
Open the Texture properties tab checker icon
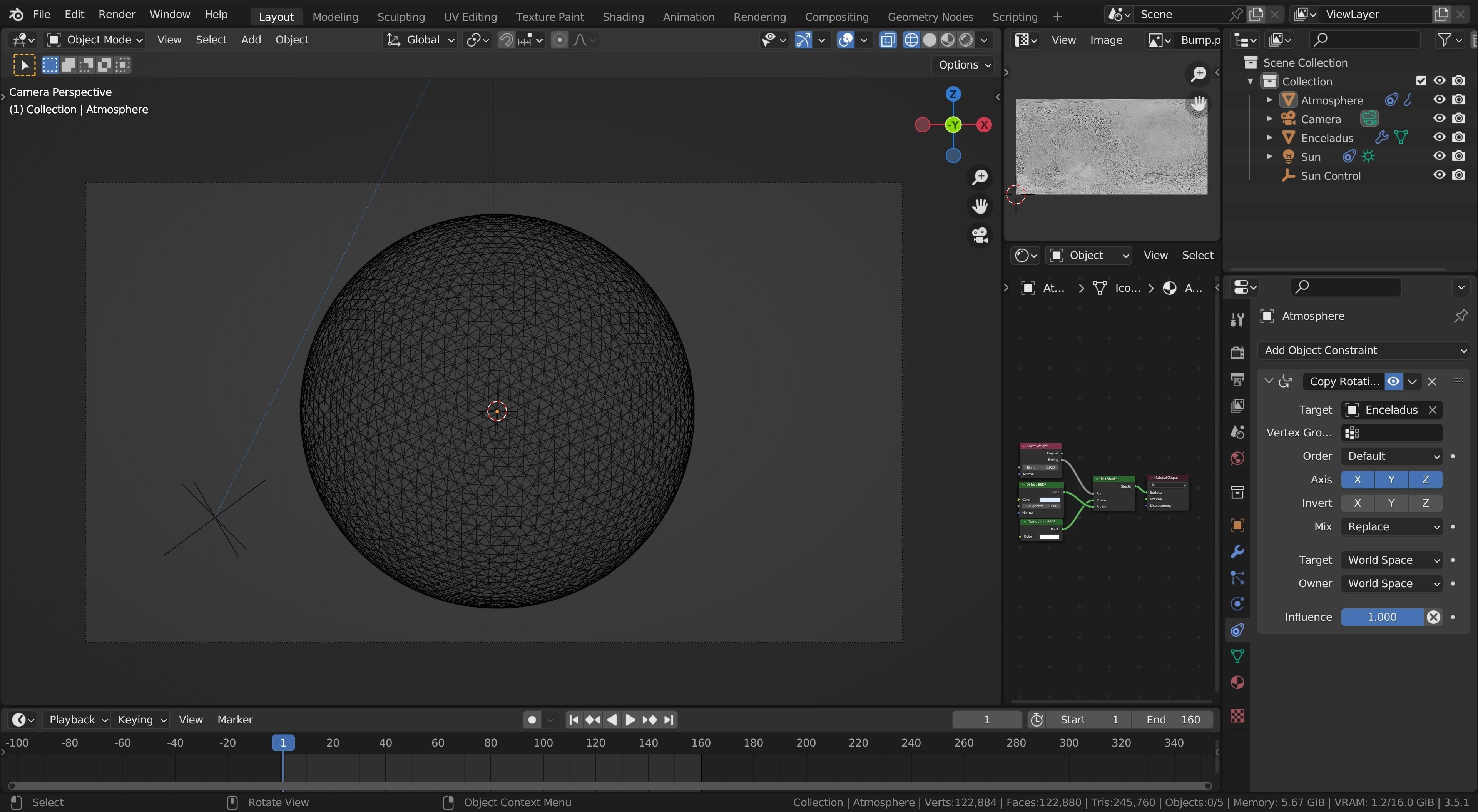pos(1237,715)
